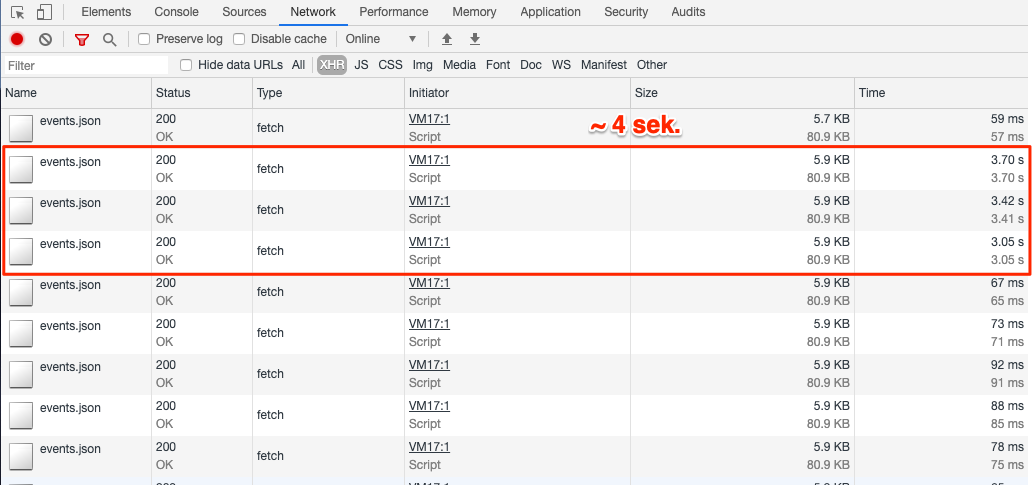Viewport: 1032px width, 485px height.
Task: Toggle the device toolbar icon
Action: coord(44,12)
